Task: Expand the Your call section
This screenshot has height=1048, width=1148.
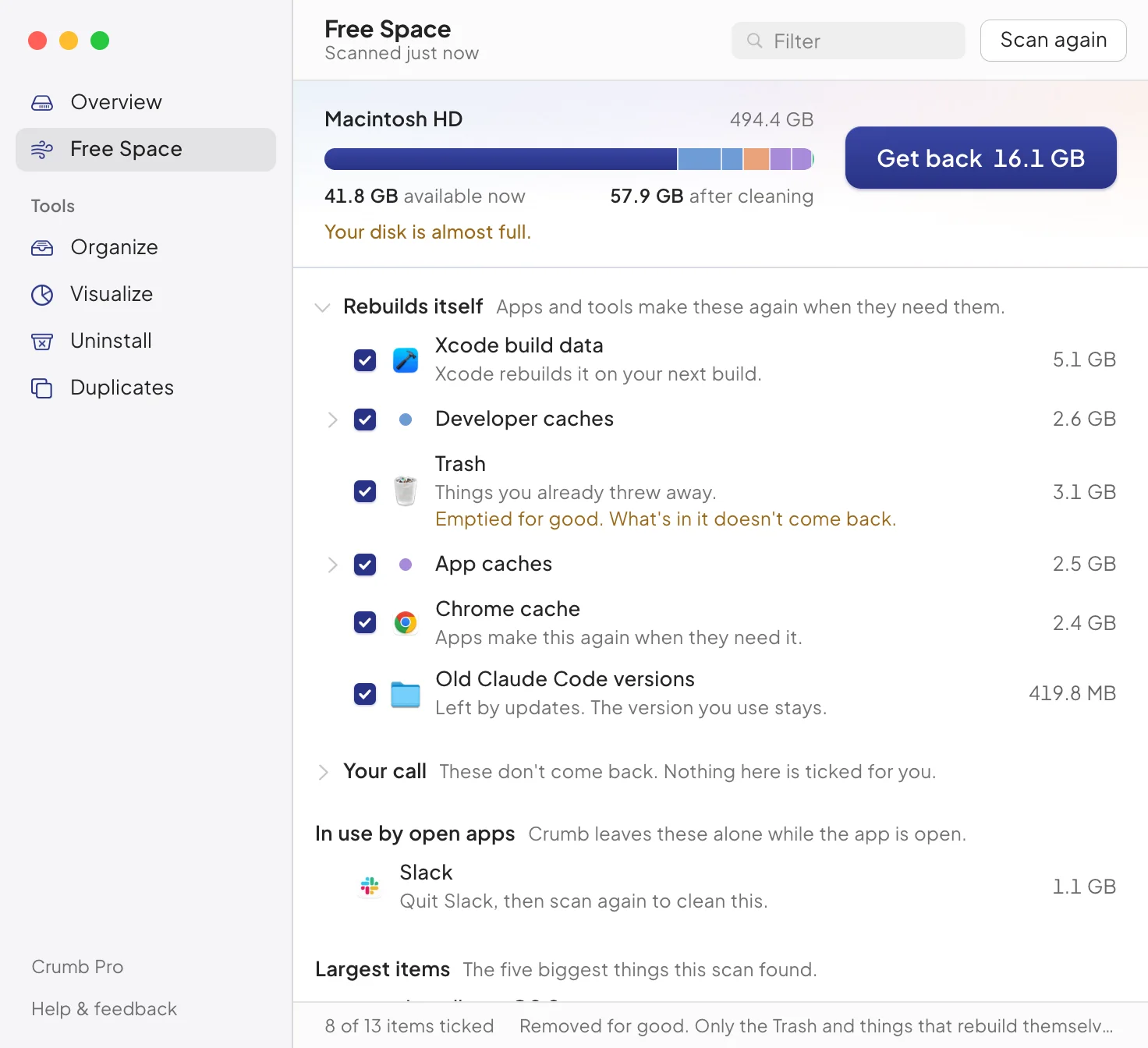Action: pyautogui.click(x=323, y=772)
